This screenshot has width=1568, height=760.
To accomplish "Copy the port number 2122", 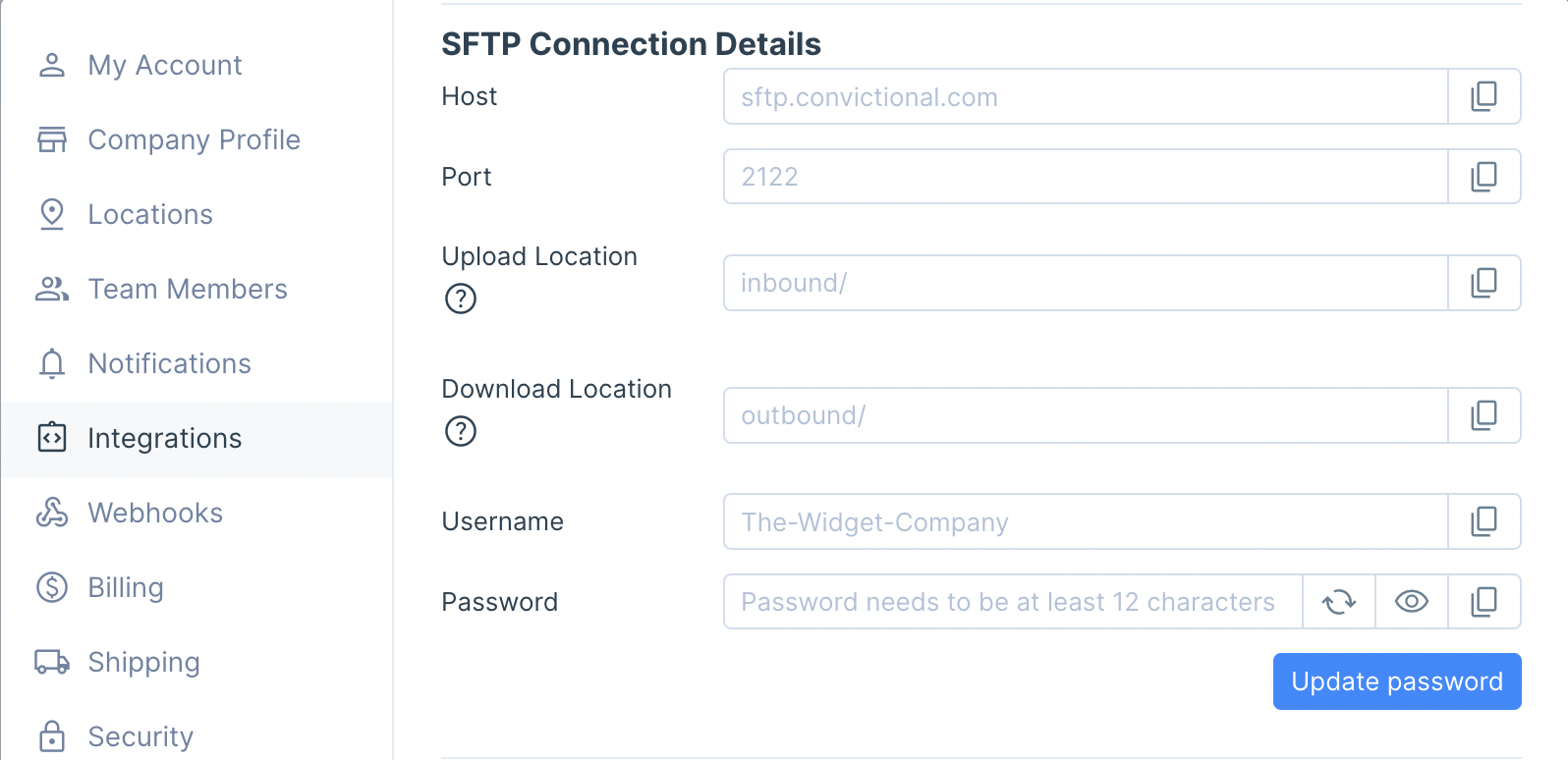I will (1484, 177).
